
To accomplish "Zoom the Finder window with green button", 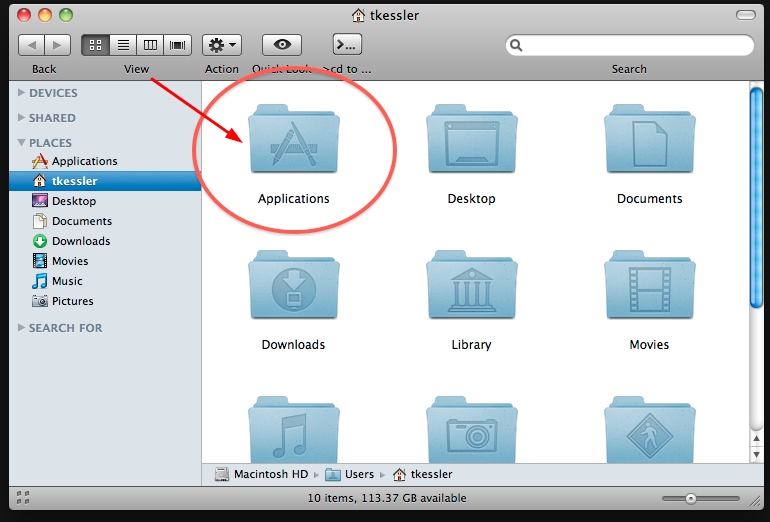I will [66, 15].
